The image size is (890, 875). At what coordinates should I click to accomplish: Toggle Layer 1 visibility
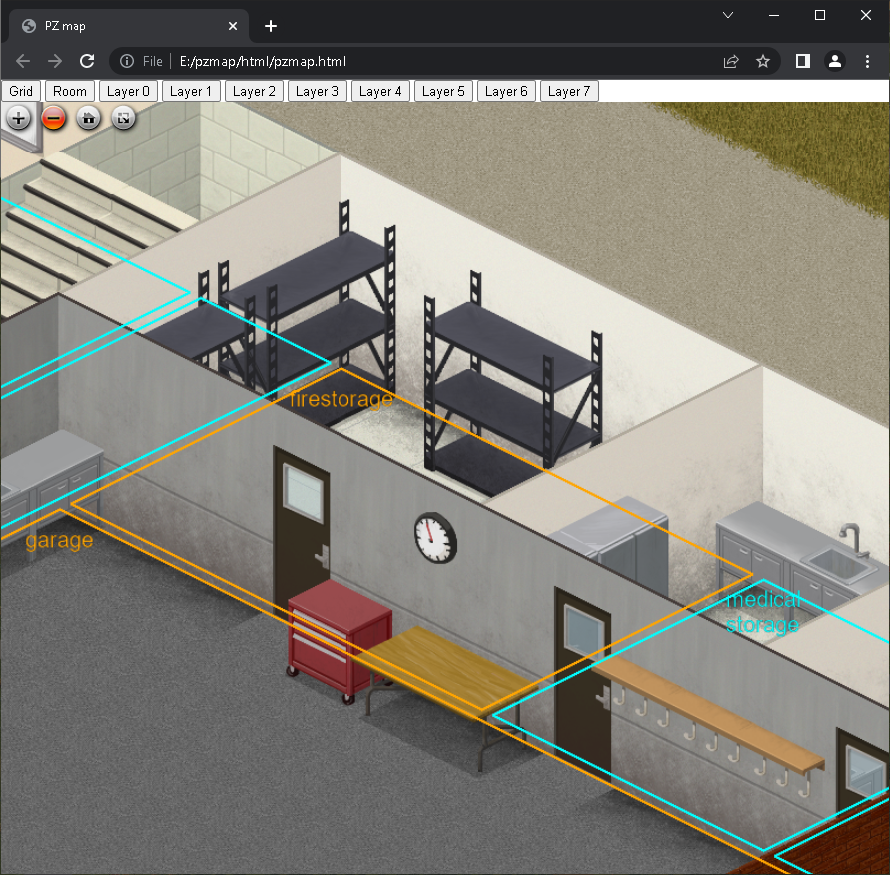coord(191,91)
